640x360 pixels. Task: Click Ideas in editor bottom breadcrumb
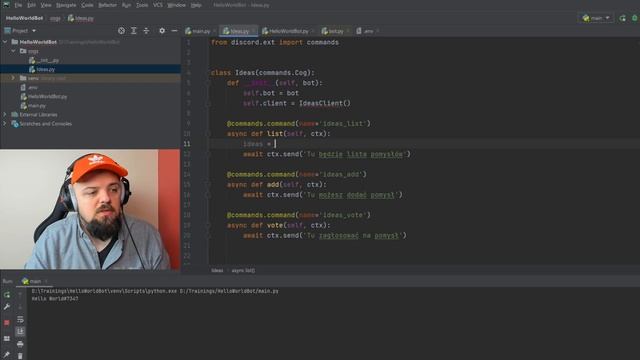[x=217, y=270]
